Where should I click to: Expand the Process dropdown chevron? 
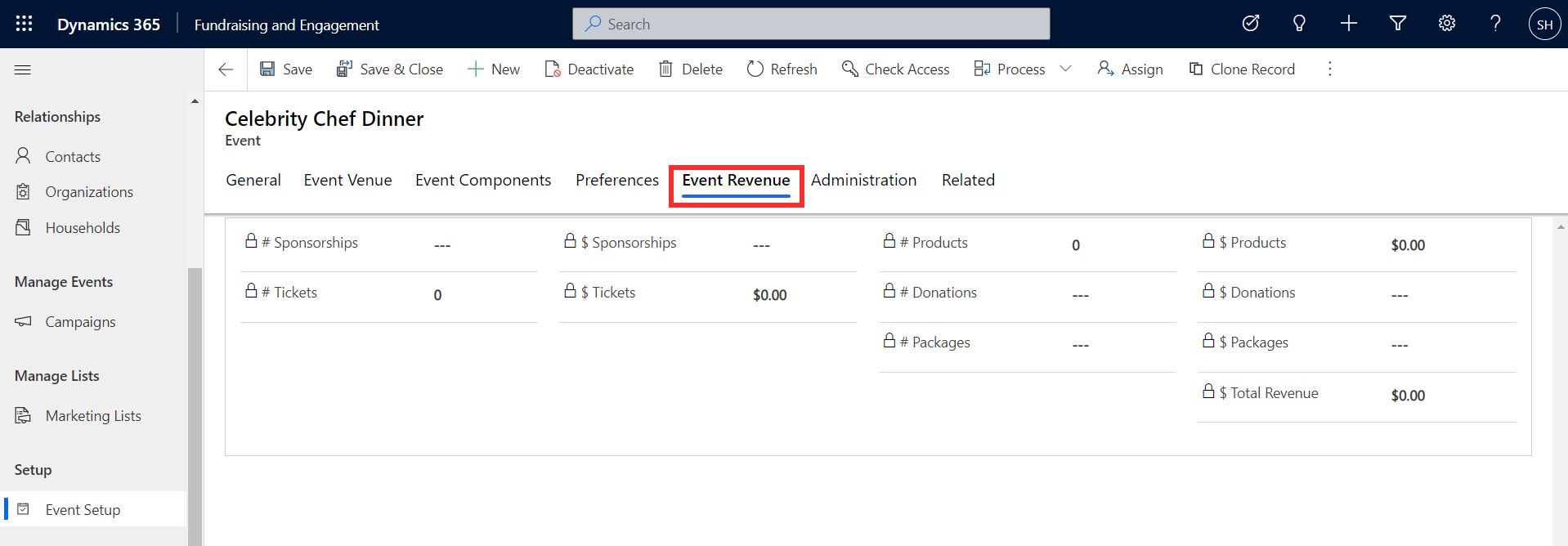point(1065,69)
